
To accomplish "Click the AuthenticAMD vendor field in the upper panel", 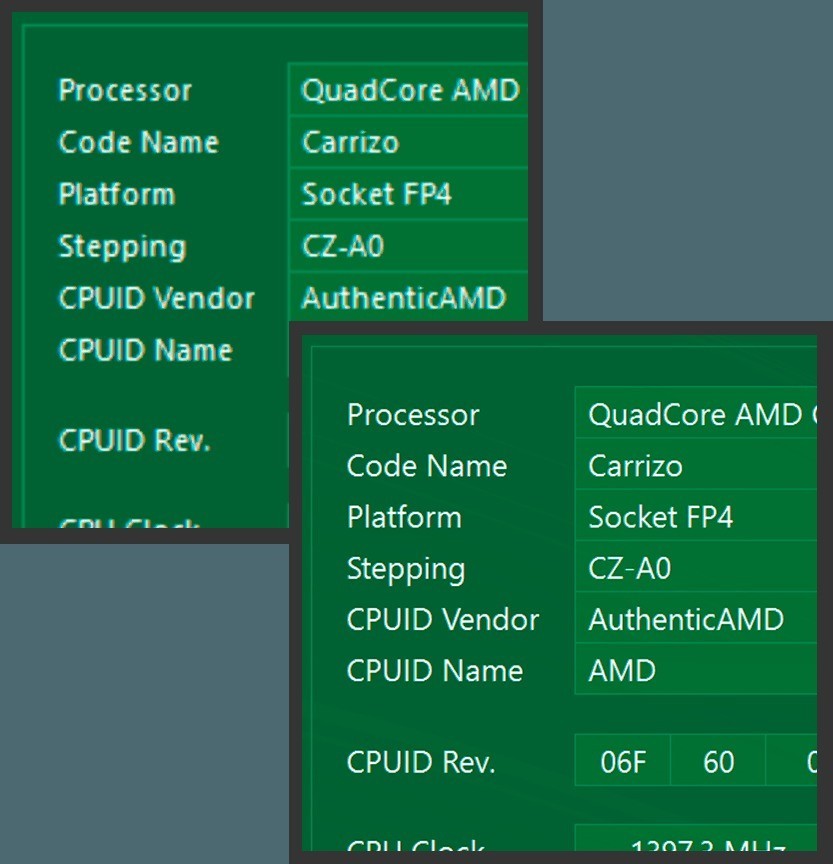I will click(410, 298).
